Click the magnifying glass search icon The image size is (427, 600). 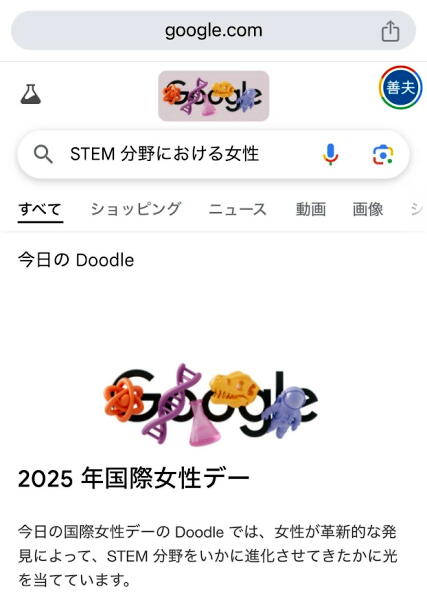click(x=43, y=155)
